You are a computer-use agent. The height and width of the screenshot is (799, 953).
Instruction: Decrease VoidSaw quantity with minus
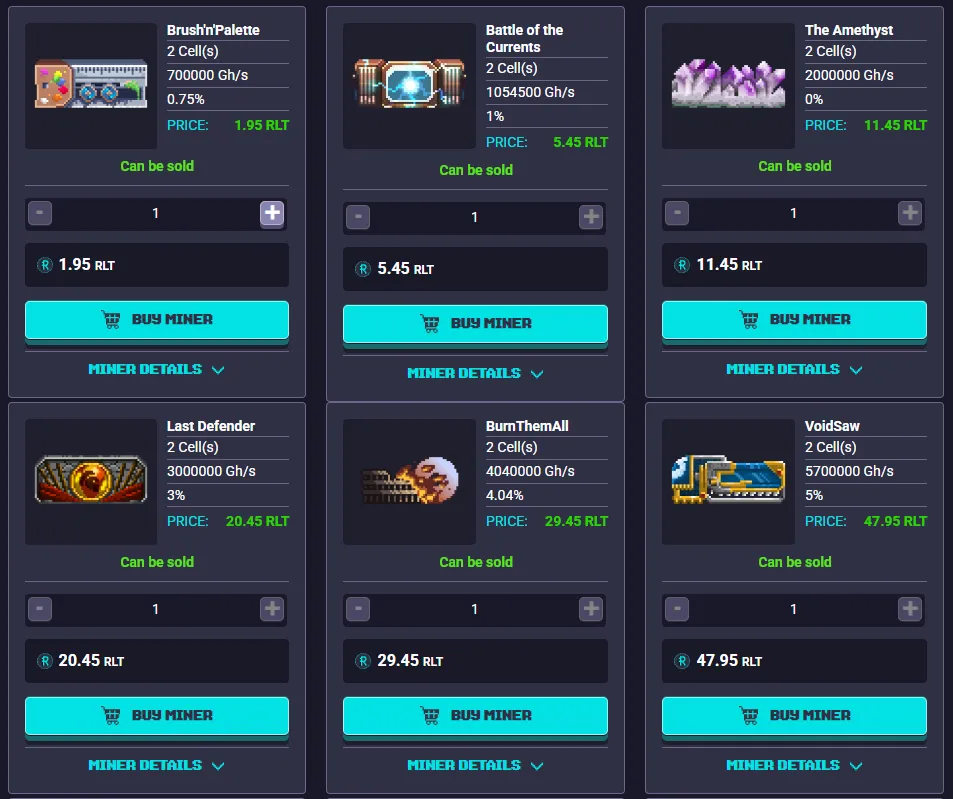coord(677,609)
